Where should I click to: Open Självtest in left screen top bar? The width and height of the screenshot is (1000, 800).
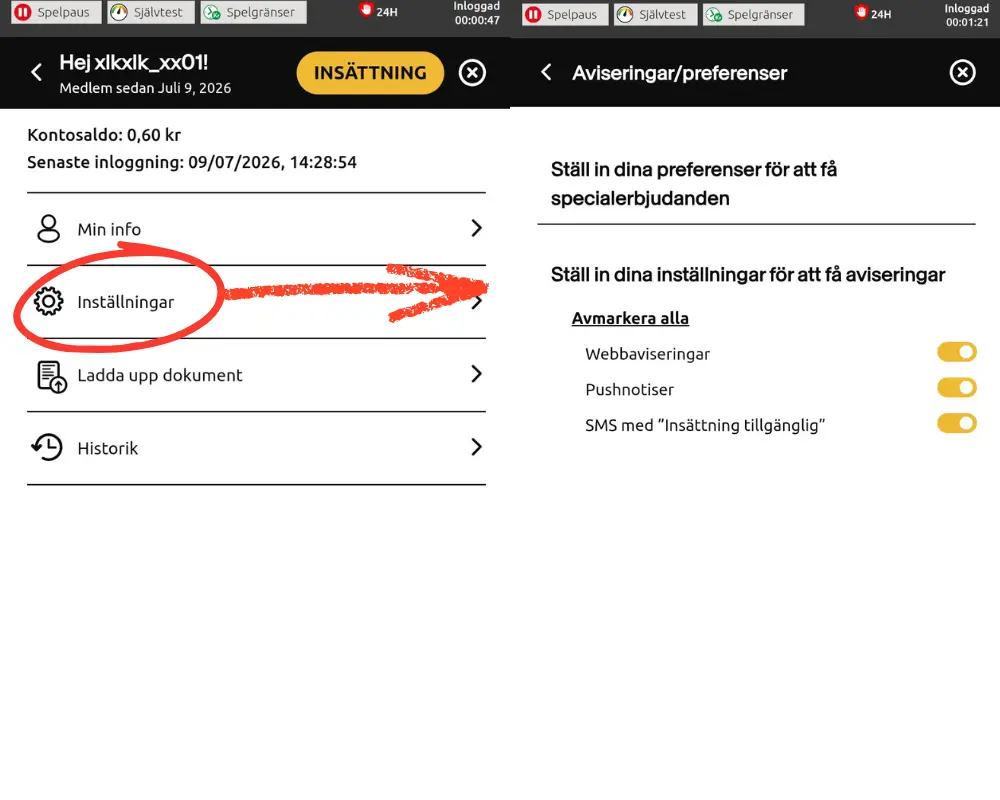click(x=151, y=12)
